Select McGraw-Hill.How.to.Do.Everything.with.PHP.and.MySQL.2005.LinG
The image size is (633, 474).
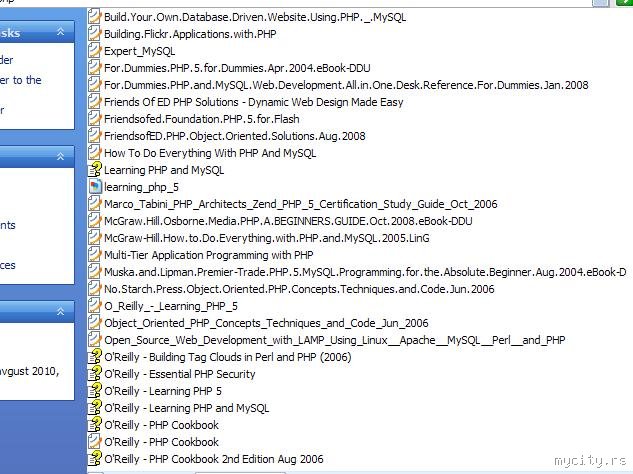click(x=266, y=238)
